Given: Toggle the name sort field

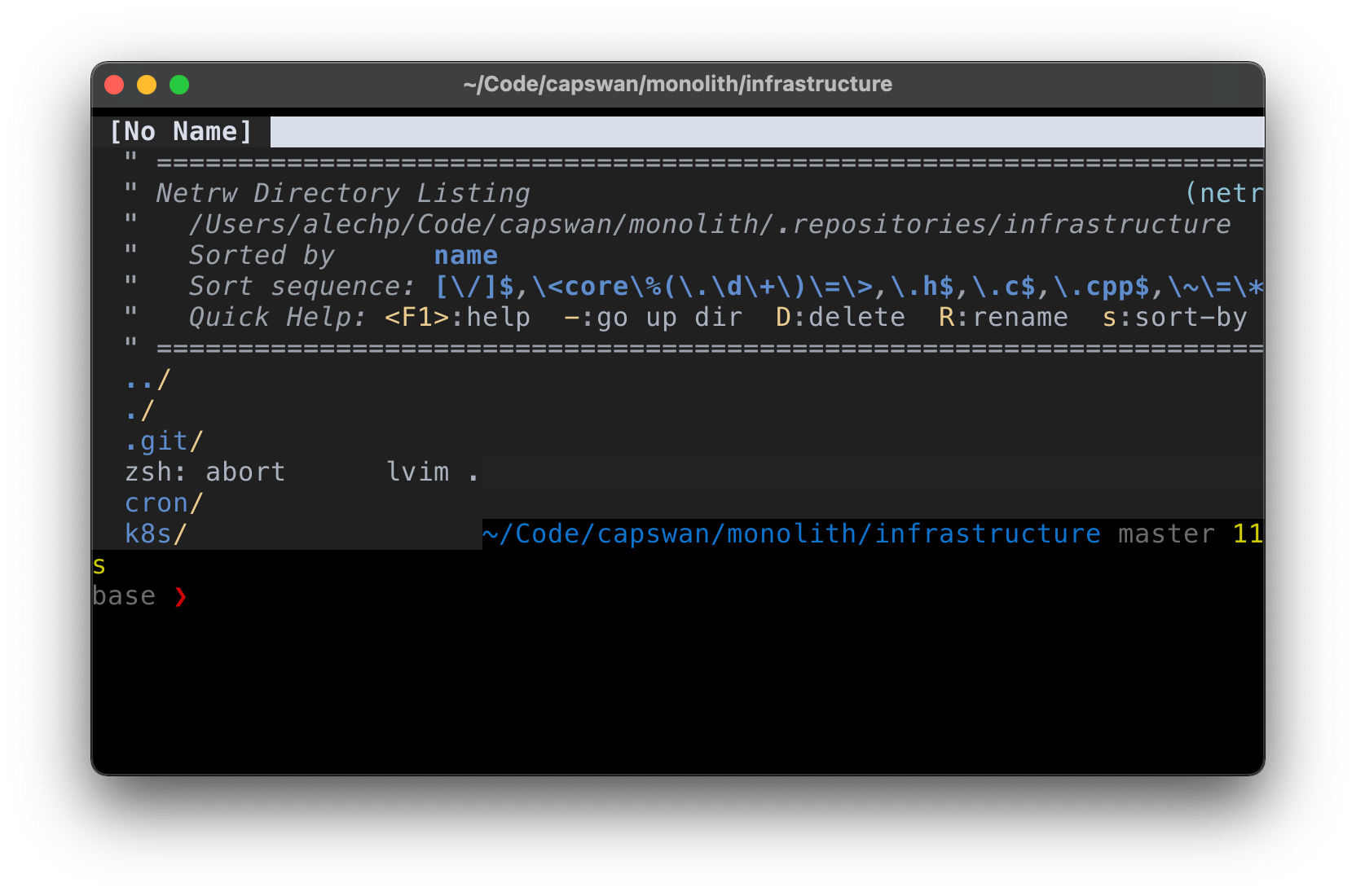Looking at the screenshot, I should [465, 255].
